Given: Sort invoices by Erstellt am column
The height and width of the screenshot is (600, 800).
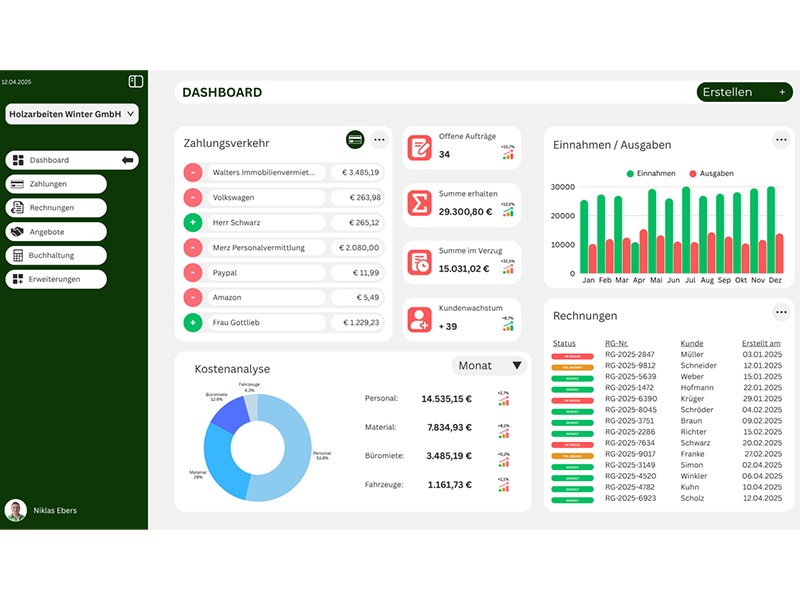Looking at the screenshot, I should 761,343.
